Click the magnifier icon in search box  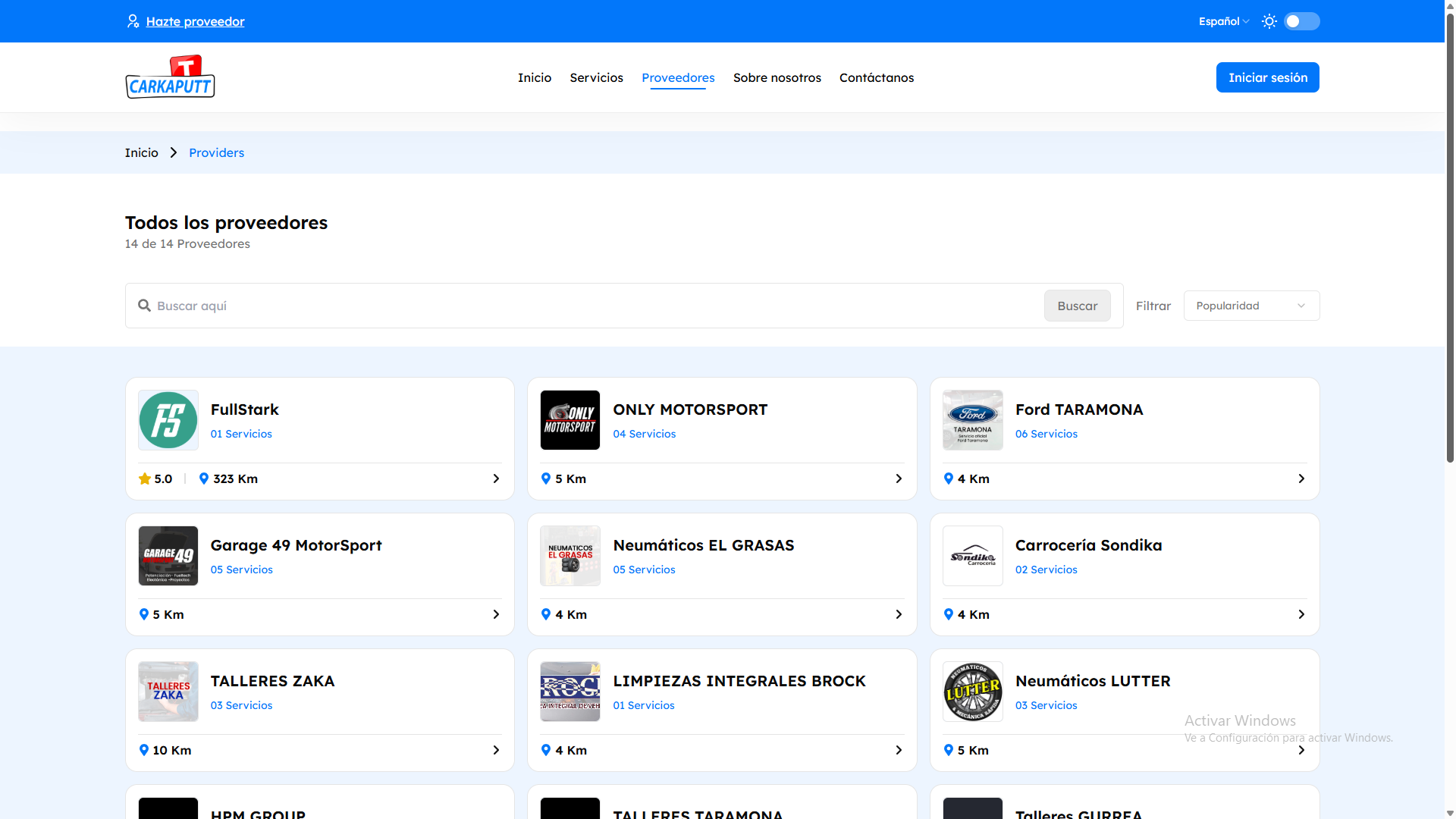(144, 306)
